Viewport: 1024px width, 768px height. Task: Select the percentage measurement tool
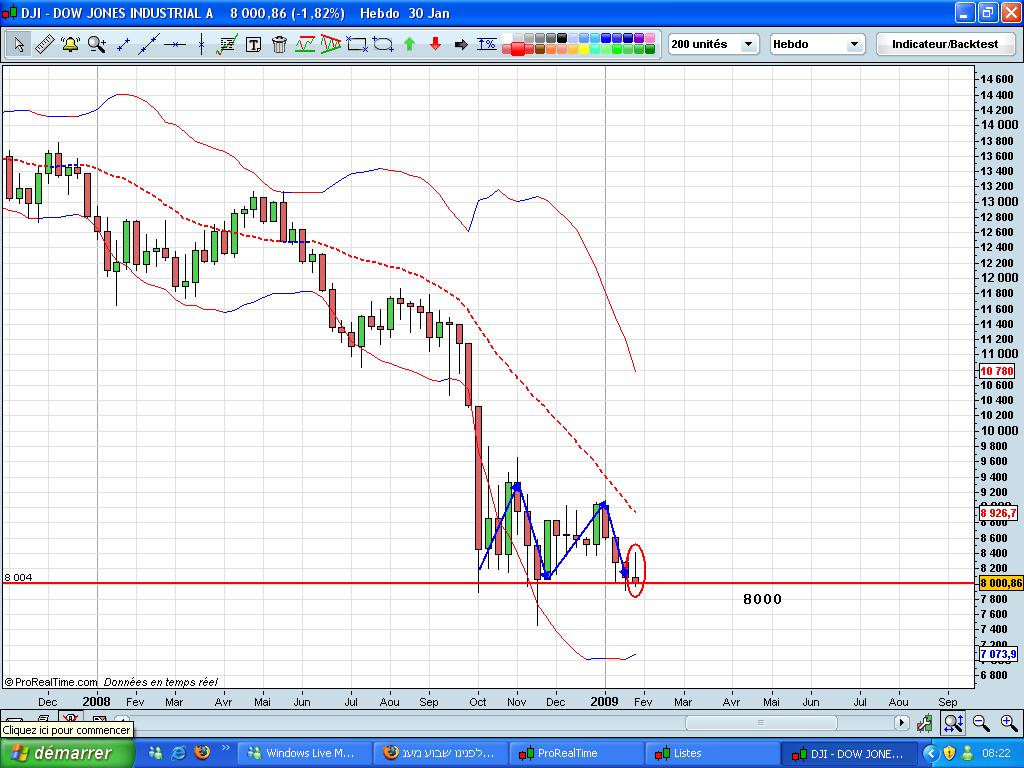coord(487,44)
